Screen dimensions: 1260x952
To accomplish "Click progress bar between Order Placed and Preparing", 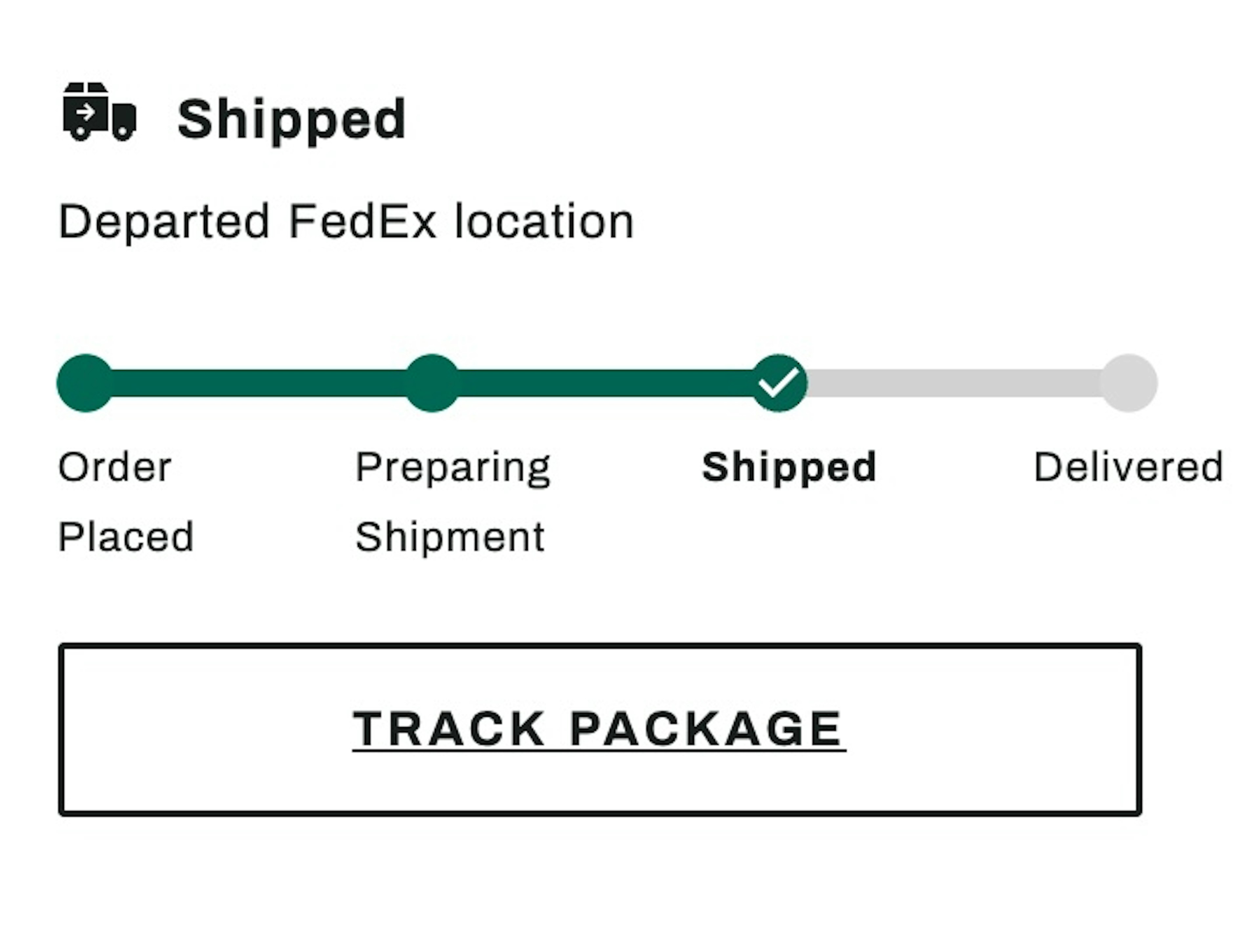I will (259, 383).
